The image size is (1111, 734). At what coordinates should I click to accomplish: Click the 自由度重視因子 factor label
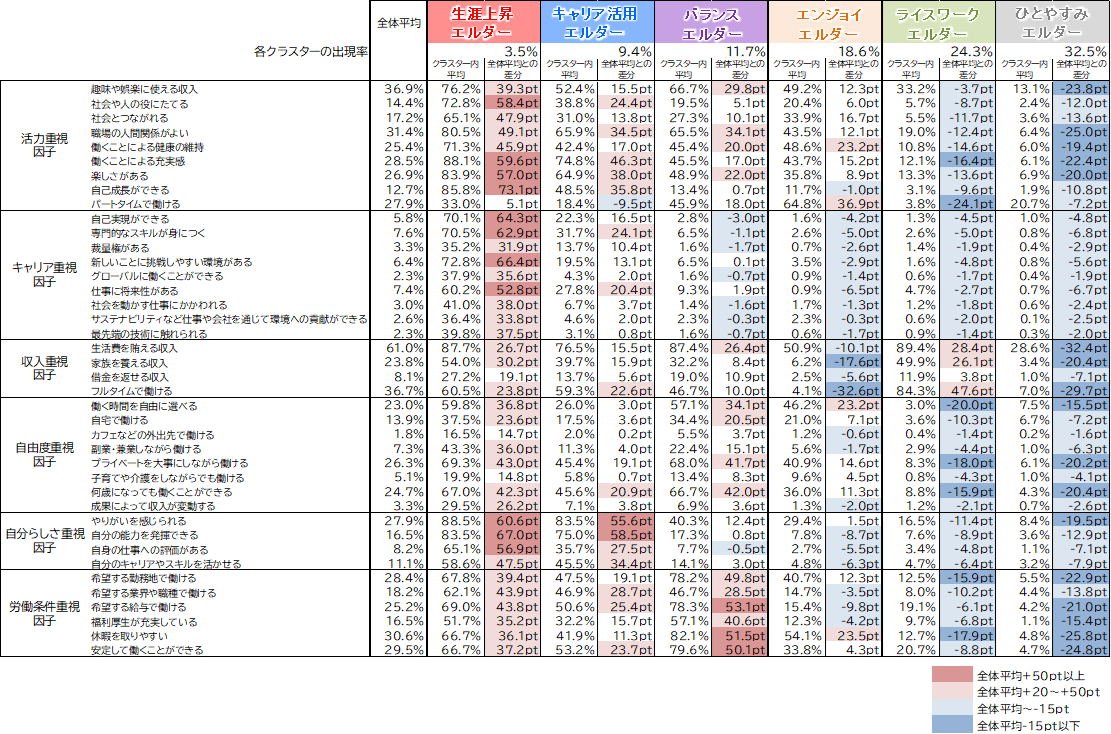(x=44, y=454)
